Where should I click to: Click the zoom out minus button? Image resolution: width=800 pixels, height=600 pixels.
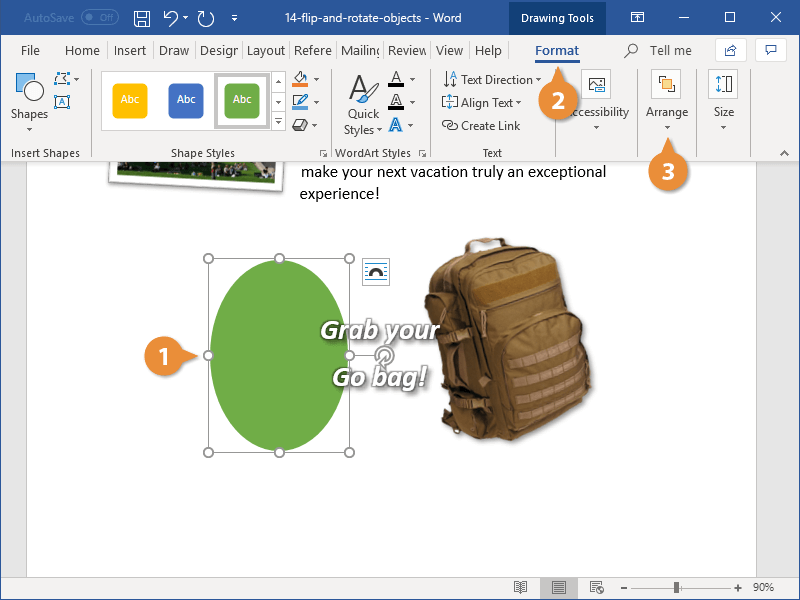623,588
